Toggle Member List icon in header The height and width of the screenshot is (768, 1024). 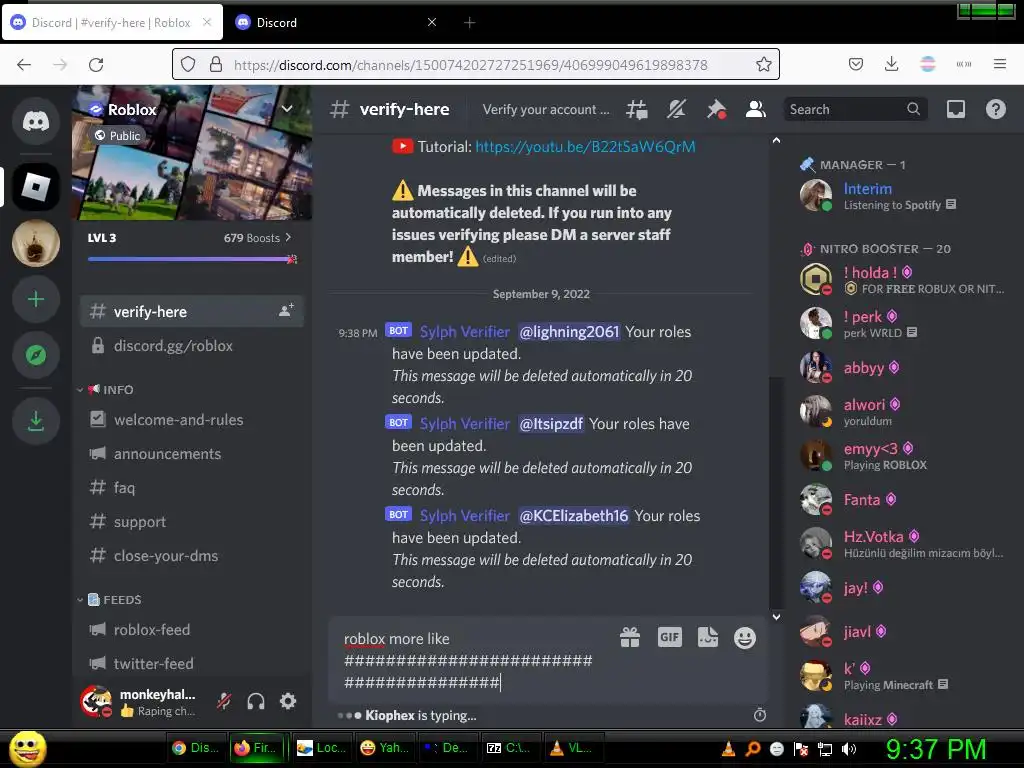pos(756,109)
